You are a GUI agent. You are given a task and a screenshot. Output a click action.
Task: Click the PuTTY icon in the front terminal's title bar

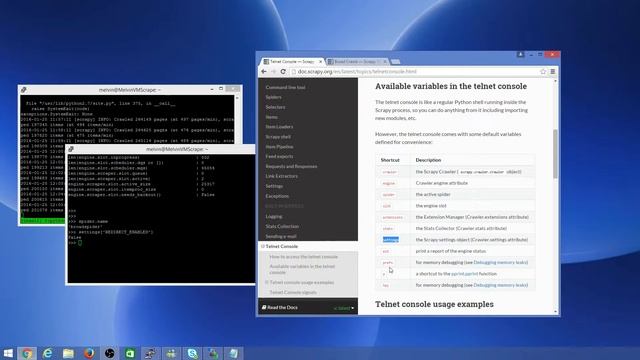pyautogui.click(x=71, y=149)
